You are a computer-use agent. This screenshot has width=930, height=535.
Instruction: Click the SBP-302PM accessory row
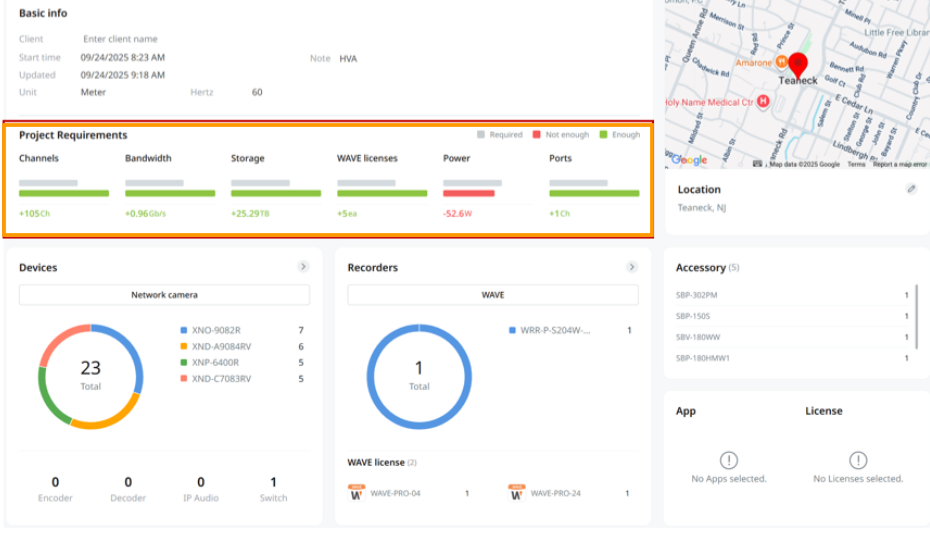pyautogui.click(x=792, y=295)
